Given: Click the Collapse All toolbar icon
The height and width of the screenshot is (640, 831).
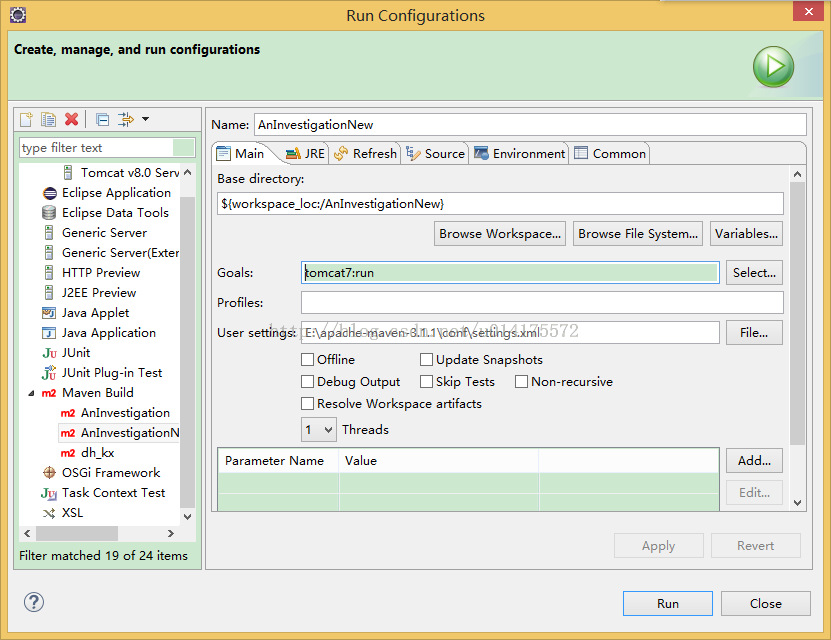Looking at the screenshot, I should tap(102, 120).
